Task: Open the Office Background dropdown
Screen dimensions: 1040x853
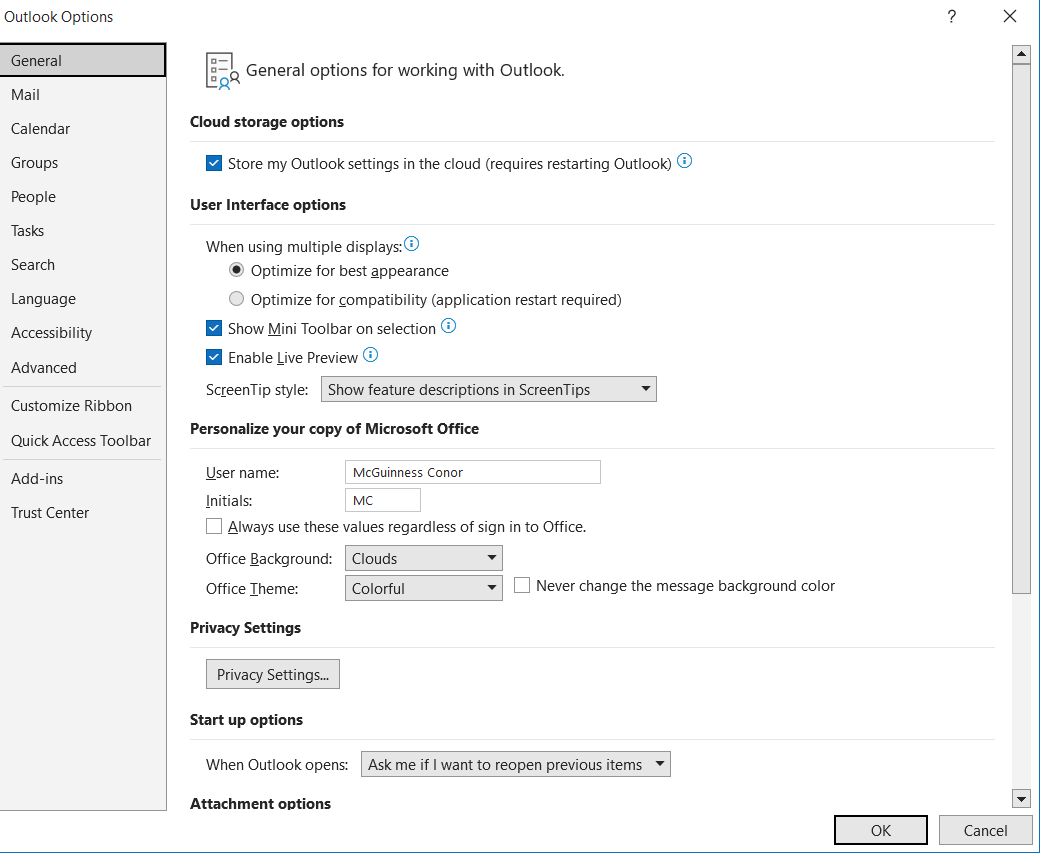Action: [424, 558]
